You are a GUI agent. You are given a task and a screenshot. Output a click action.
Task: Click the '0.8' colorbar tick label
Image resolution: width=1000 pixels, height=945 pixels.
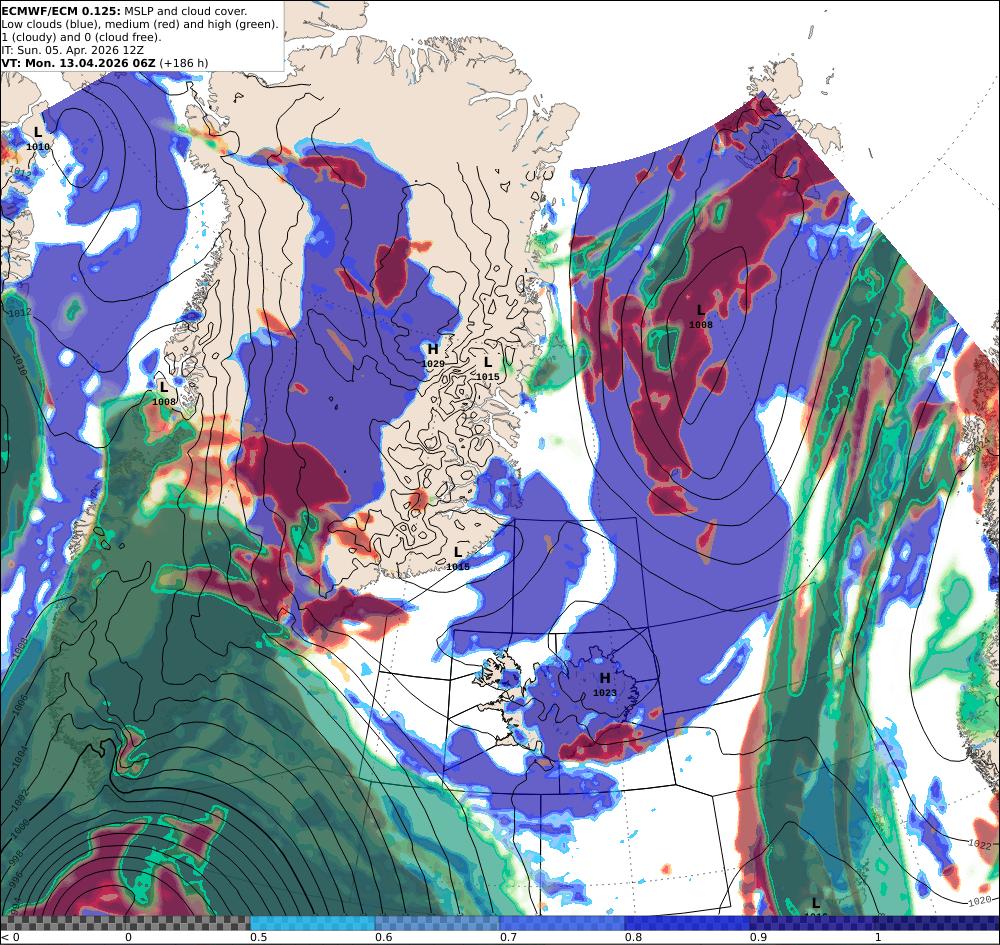coord(633,937)
